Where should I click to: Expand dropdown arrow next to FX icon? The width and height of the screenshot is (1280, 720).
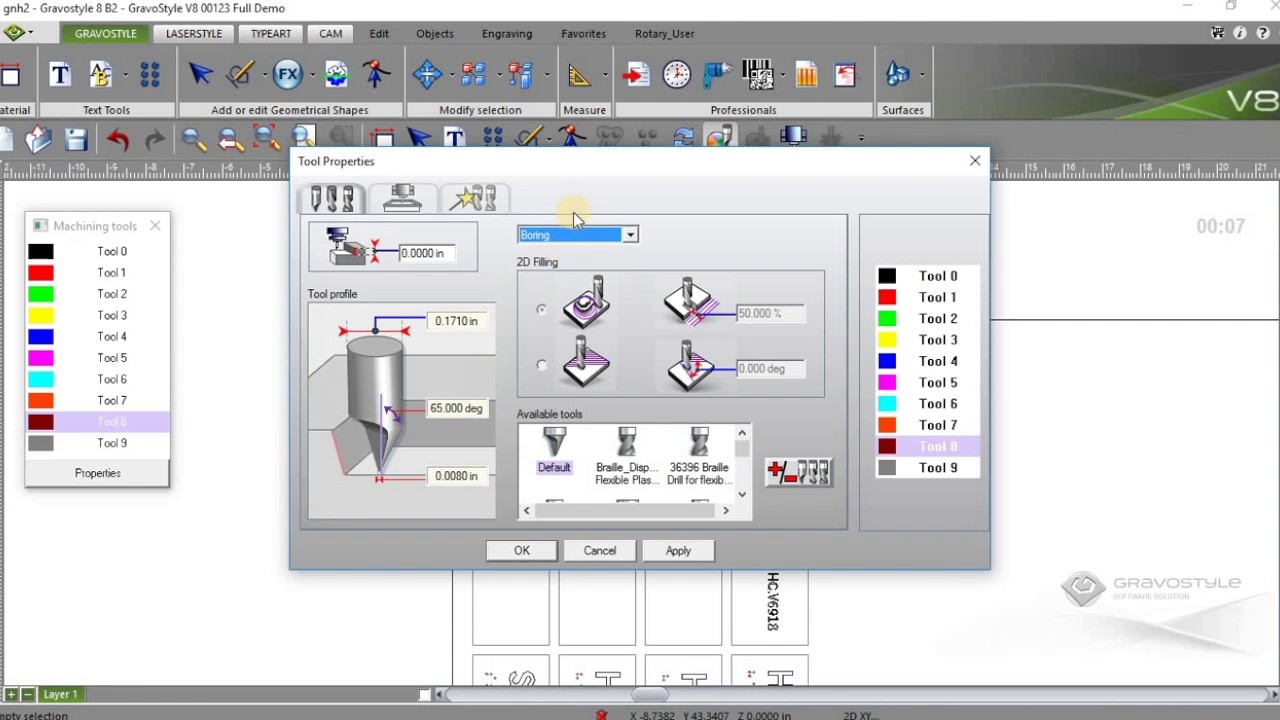pyautogui.click(x=311, y=75)
